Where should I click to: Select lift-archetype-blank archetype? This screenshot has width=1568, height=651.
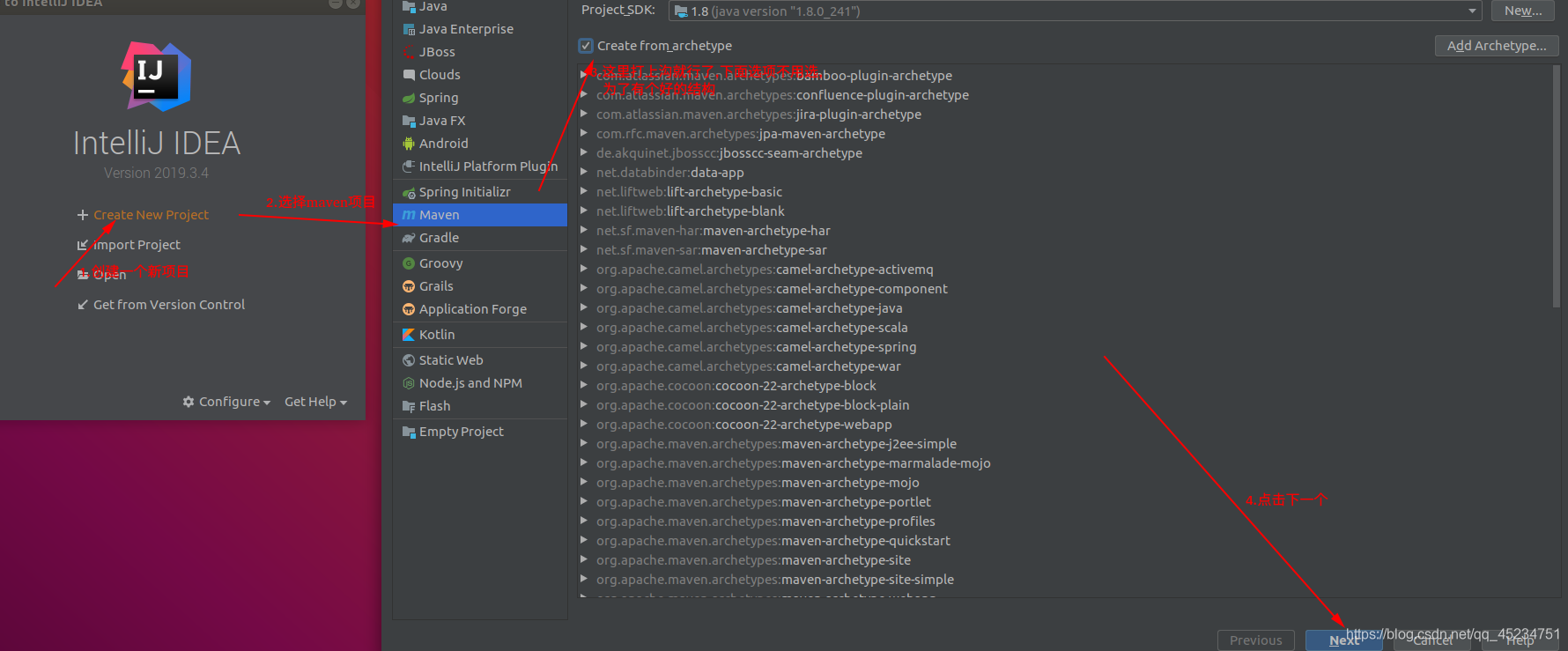(691, 211)
